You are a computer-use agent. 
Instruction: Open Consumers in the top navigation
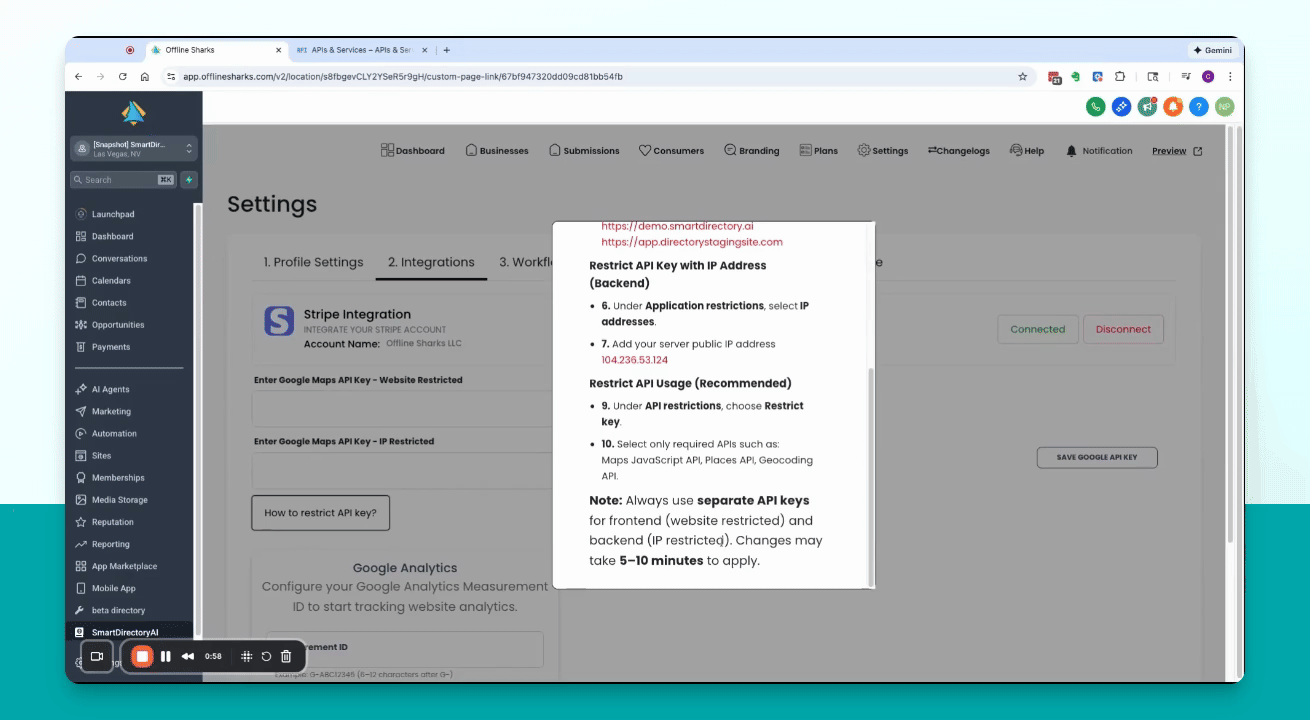[671, 150]
